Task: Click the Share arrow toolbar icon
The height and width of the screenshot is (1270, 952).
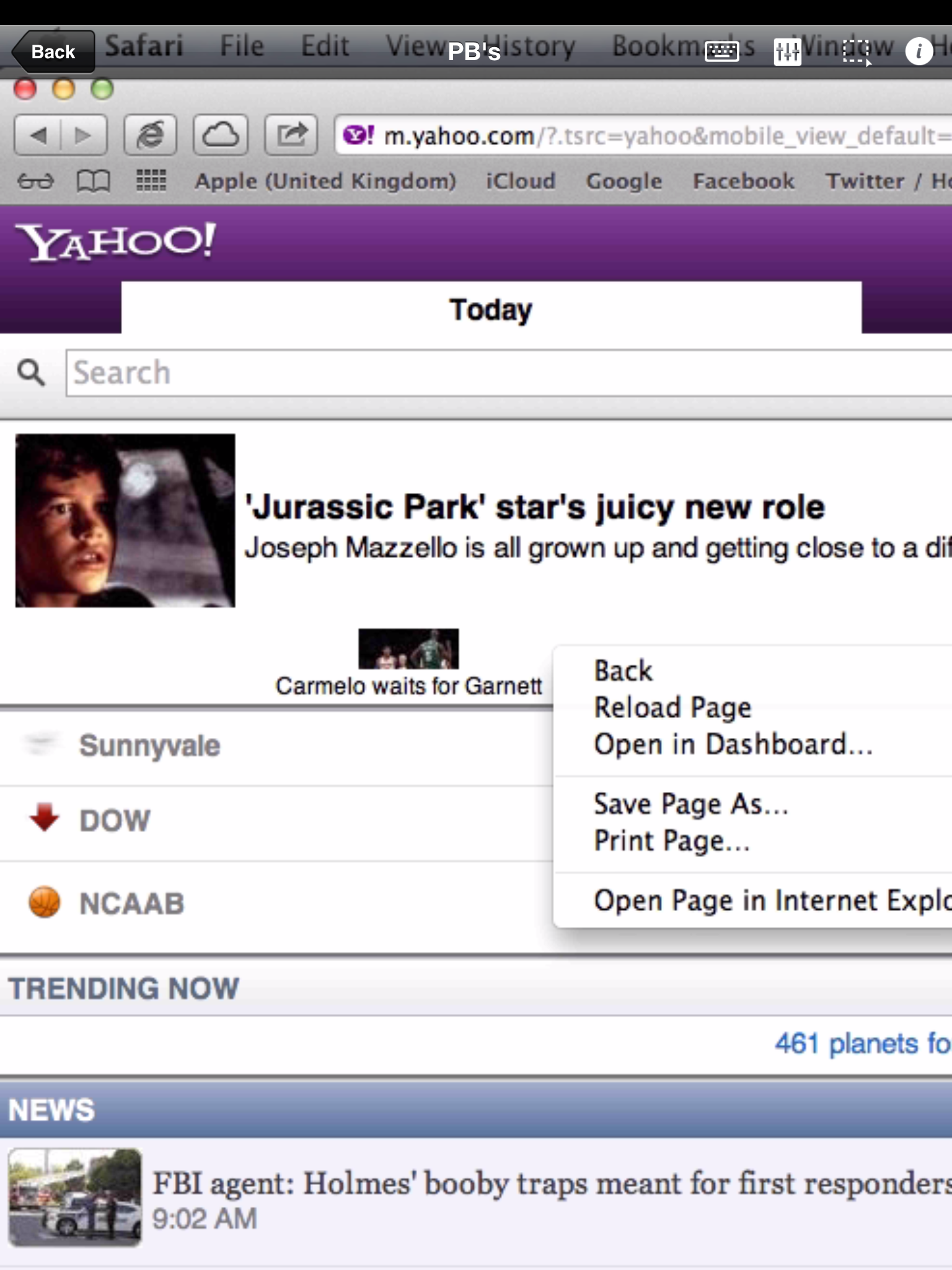Action: coord(291,135)
